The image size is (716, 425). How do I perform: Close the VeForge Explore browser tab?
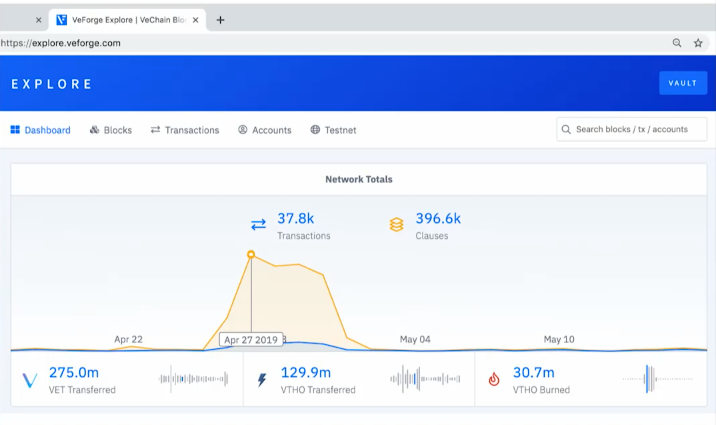click(195, 20)
